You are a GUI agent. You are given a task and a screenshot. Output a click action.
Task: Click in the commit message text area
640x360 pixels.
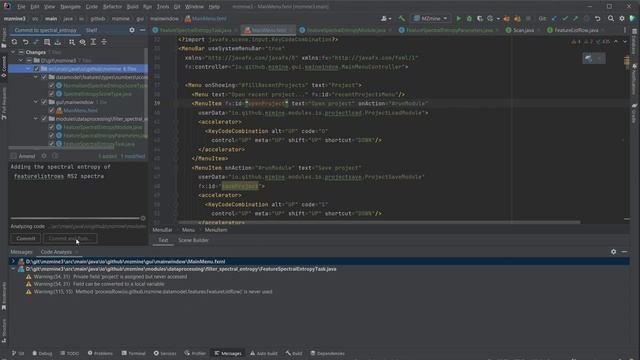point(78,188)
